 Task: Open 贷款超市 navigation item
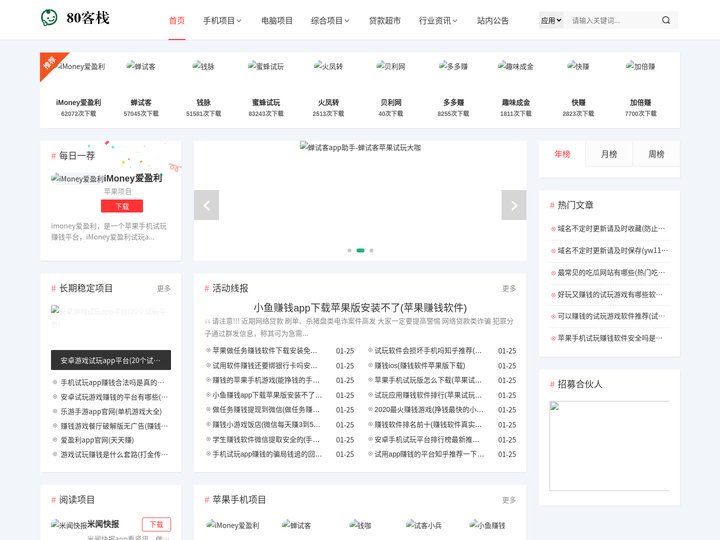point(385,21)
